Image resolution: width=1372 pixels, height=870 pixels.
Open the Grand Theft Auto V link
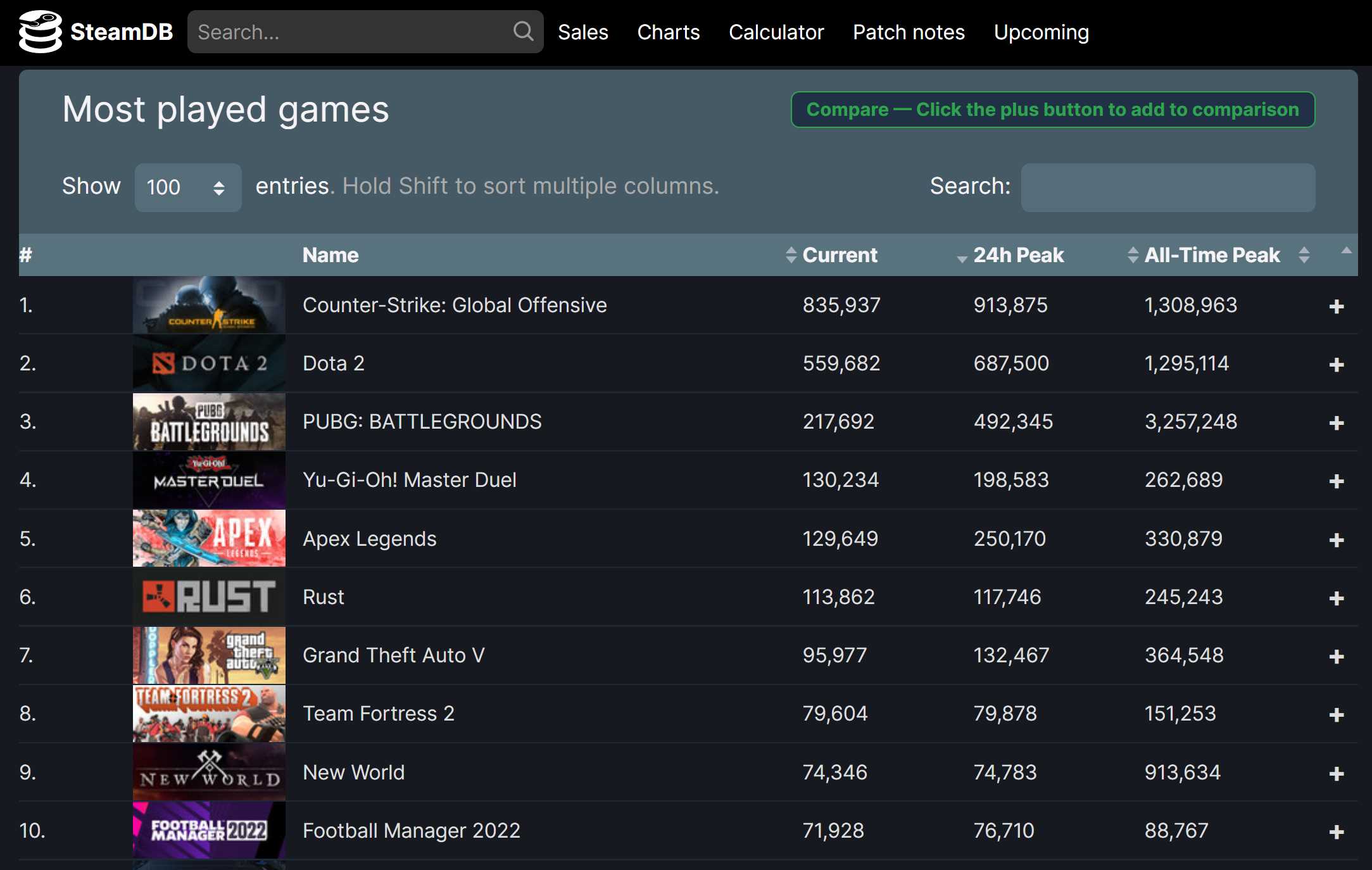(394, 655)
